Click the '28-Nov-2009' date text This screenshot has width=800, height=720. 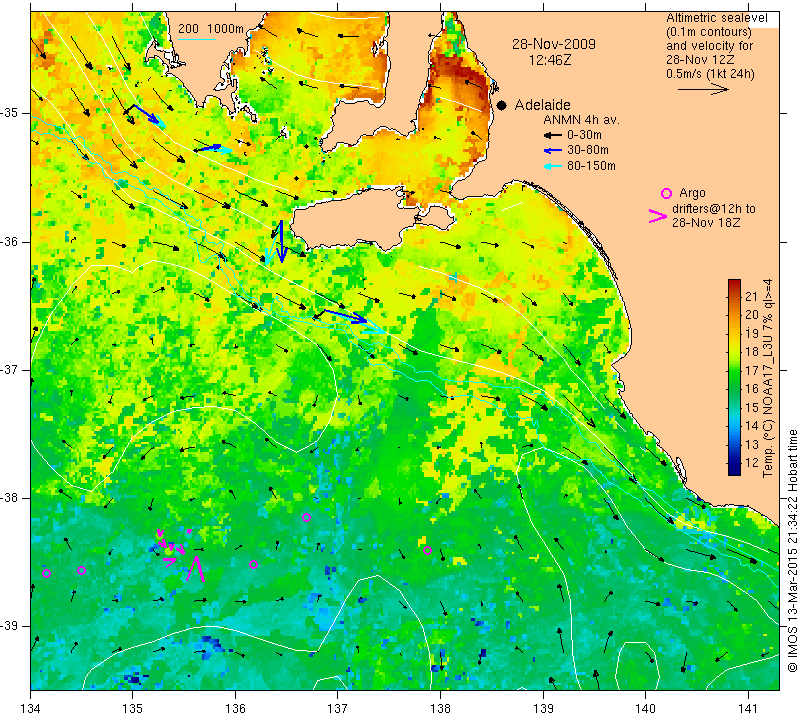coord(554,44)
